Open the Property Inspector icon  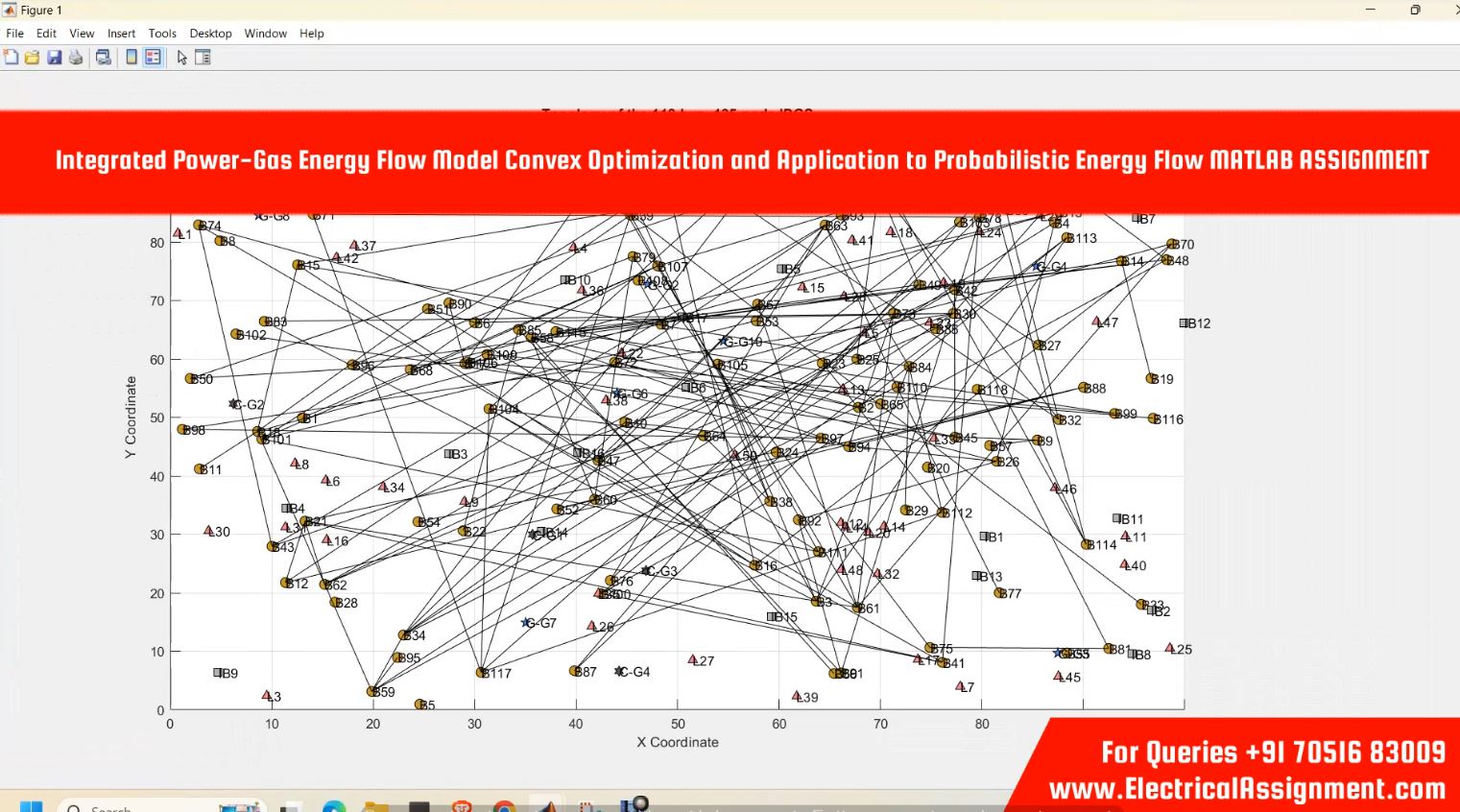pos(203,58)
